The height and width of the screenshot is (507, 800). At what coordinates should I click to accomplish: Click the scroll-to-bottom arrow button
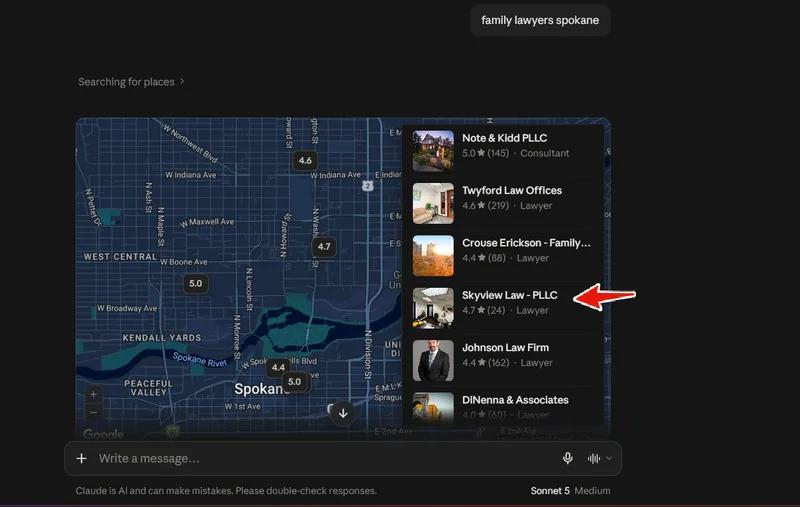343,413
